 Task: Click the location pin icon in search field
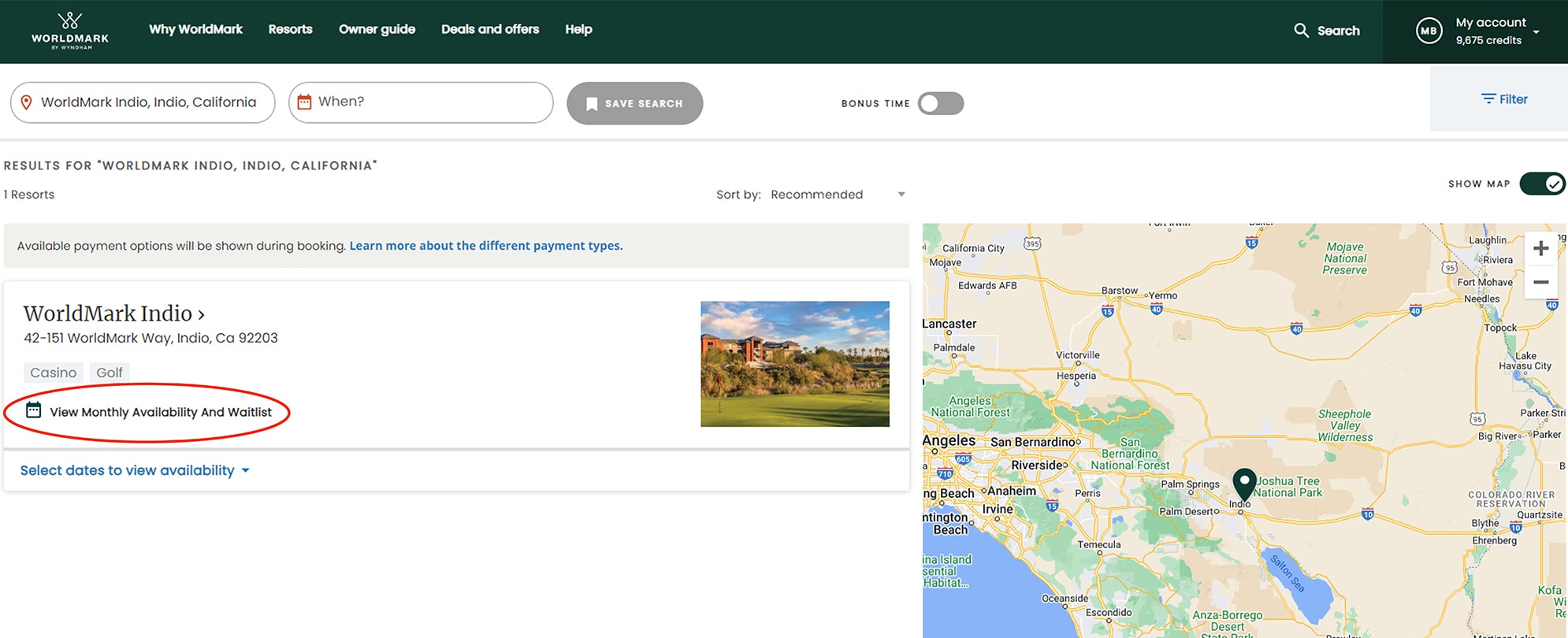click(x=26, y=102)
